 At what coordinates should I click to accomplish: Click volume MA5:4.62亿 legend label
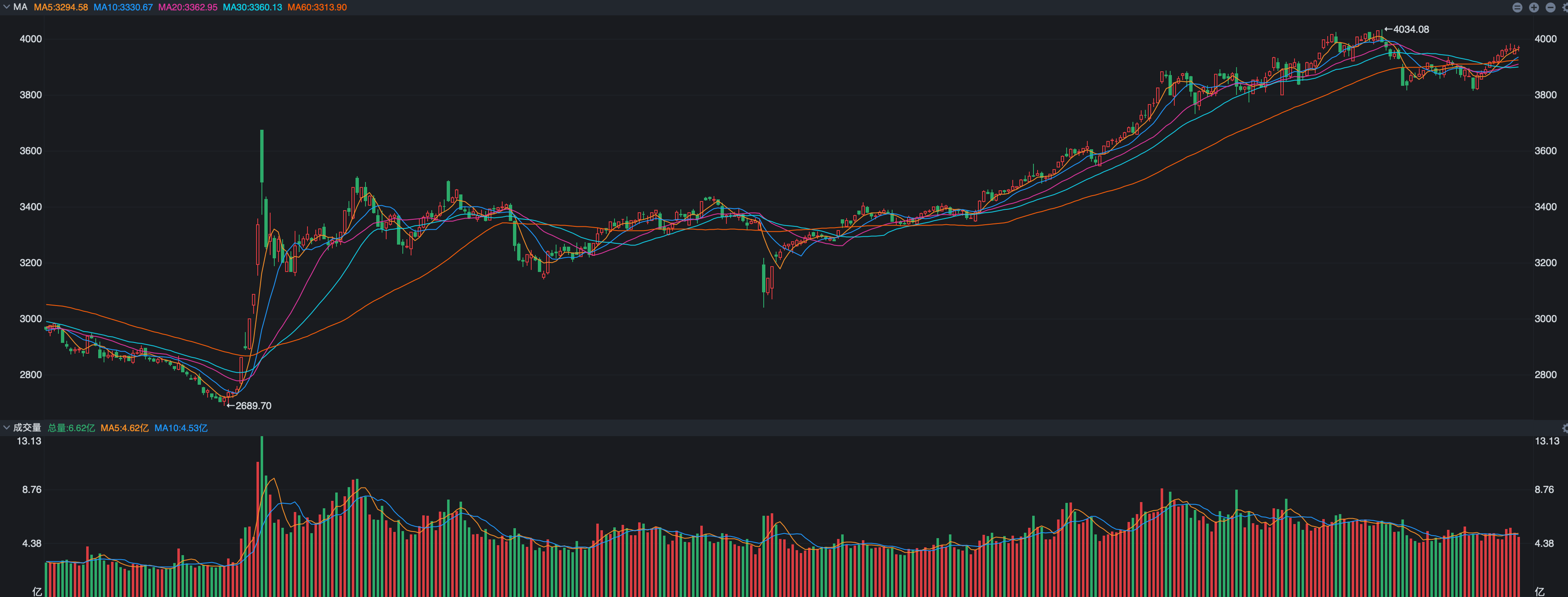(124, 428)
